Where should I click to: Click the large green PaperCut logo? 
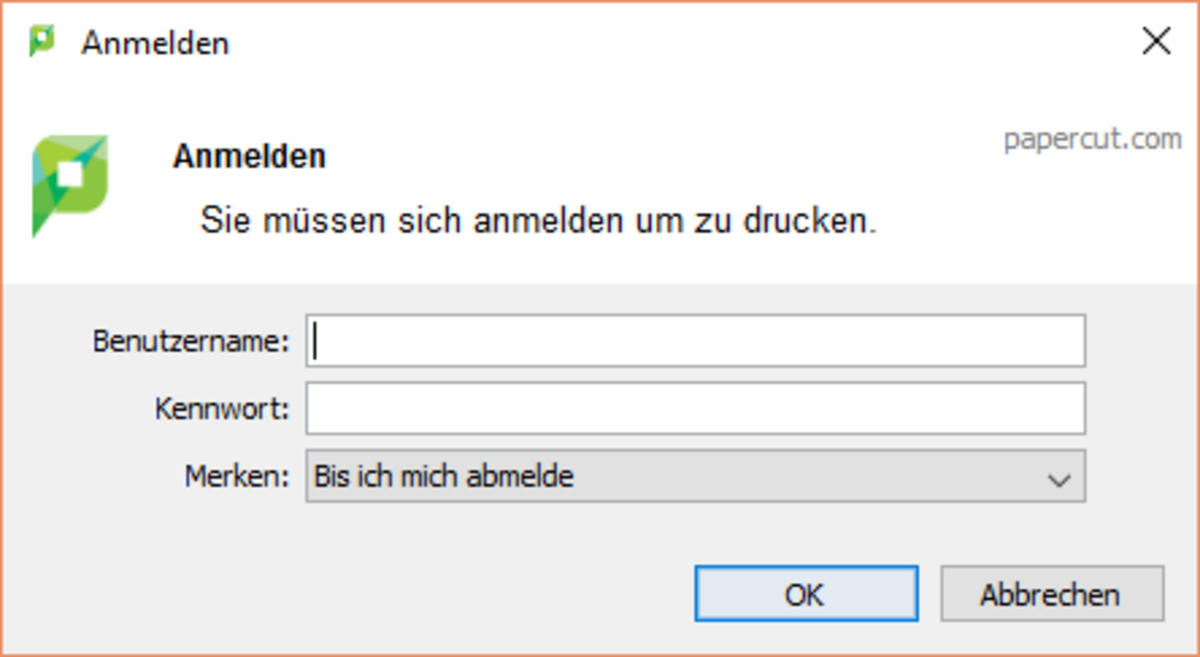69,184
